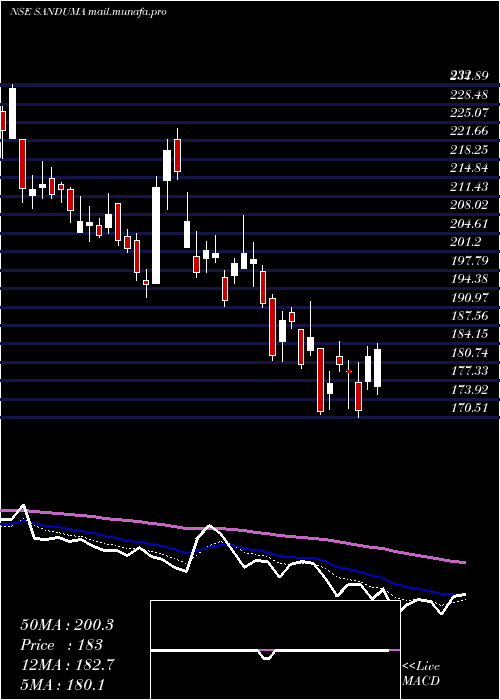Click the pink 50MA line's right end
The image size is (500, 700).
pos(464,562)
